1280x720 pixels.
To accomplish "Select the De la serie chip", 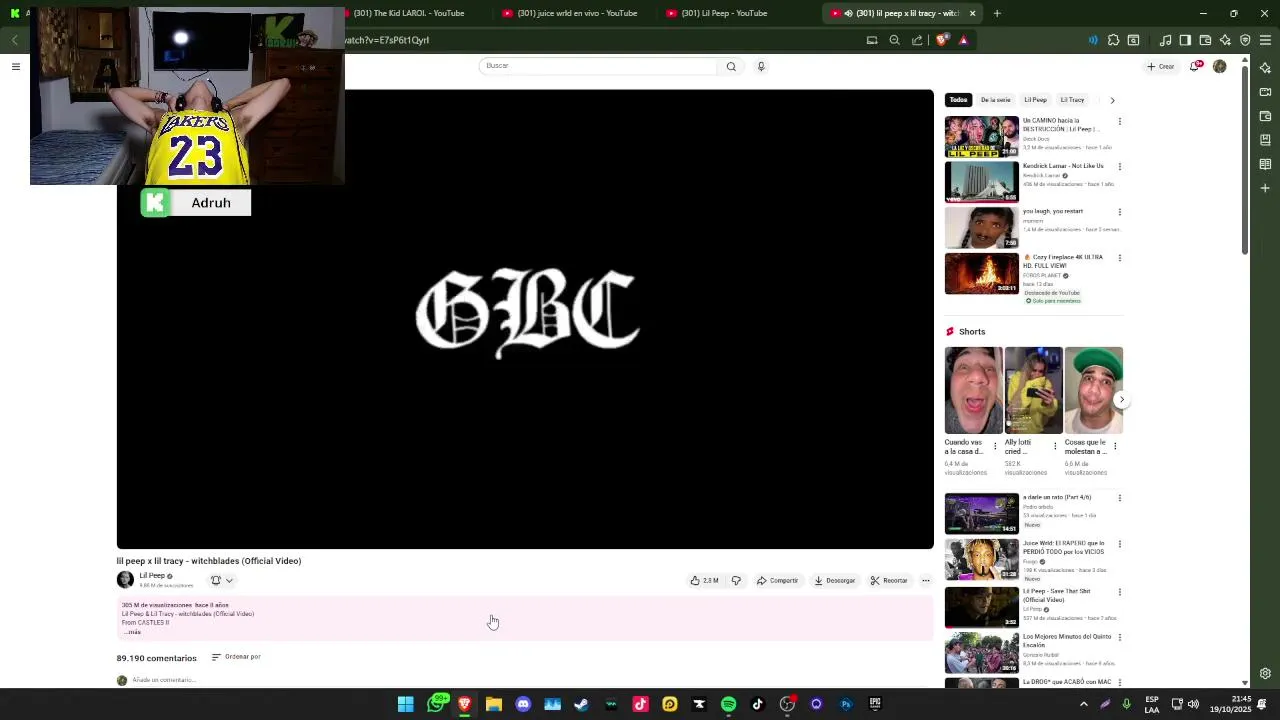I will point(995,100).
